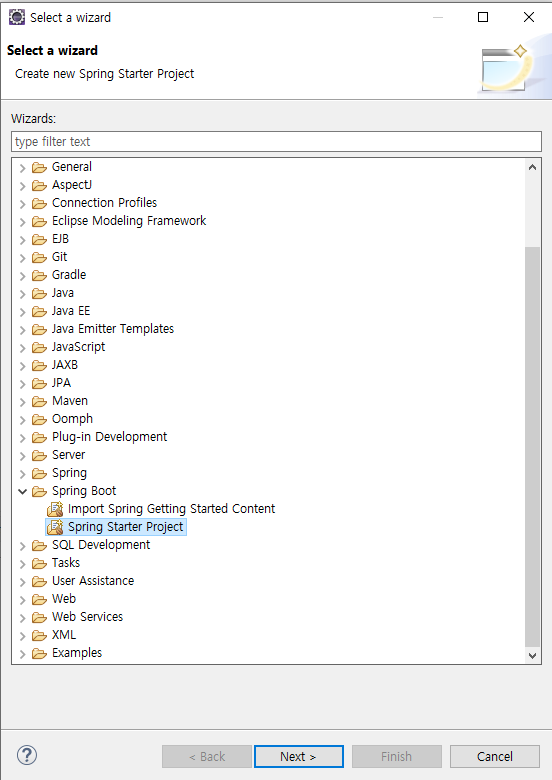552x780 pixels.
Task: Click the Web Services folder icon
Action: click(x=39, y=617)
